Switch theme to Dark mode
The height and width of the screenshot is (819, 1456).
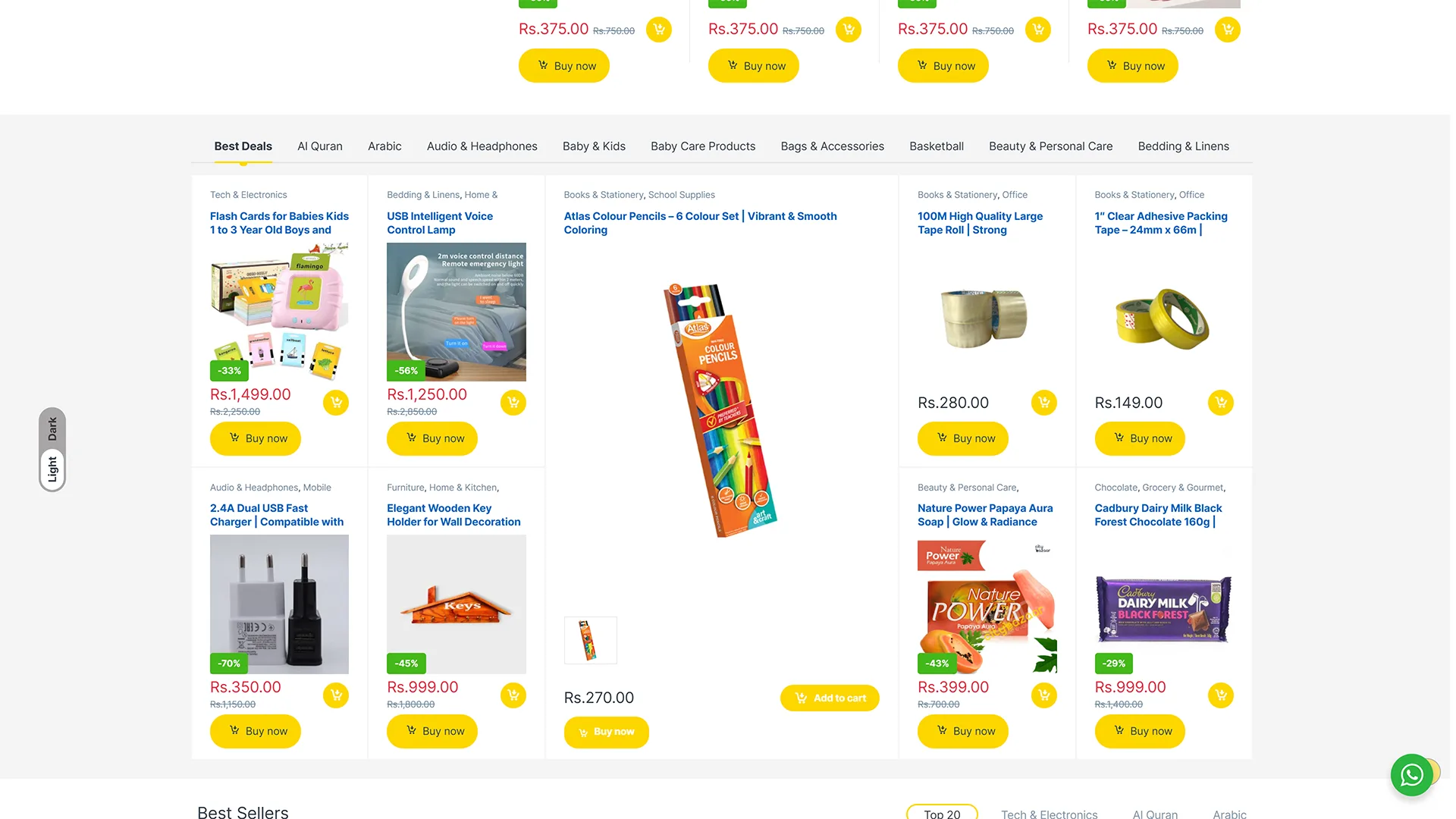coord(52,428)
